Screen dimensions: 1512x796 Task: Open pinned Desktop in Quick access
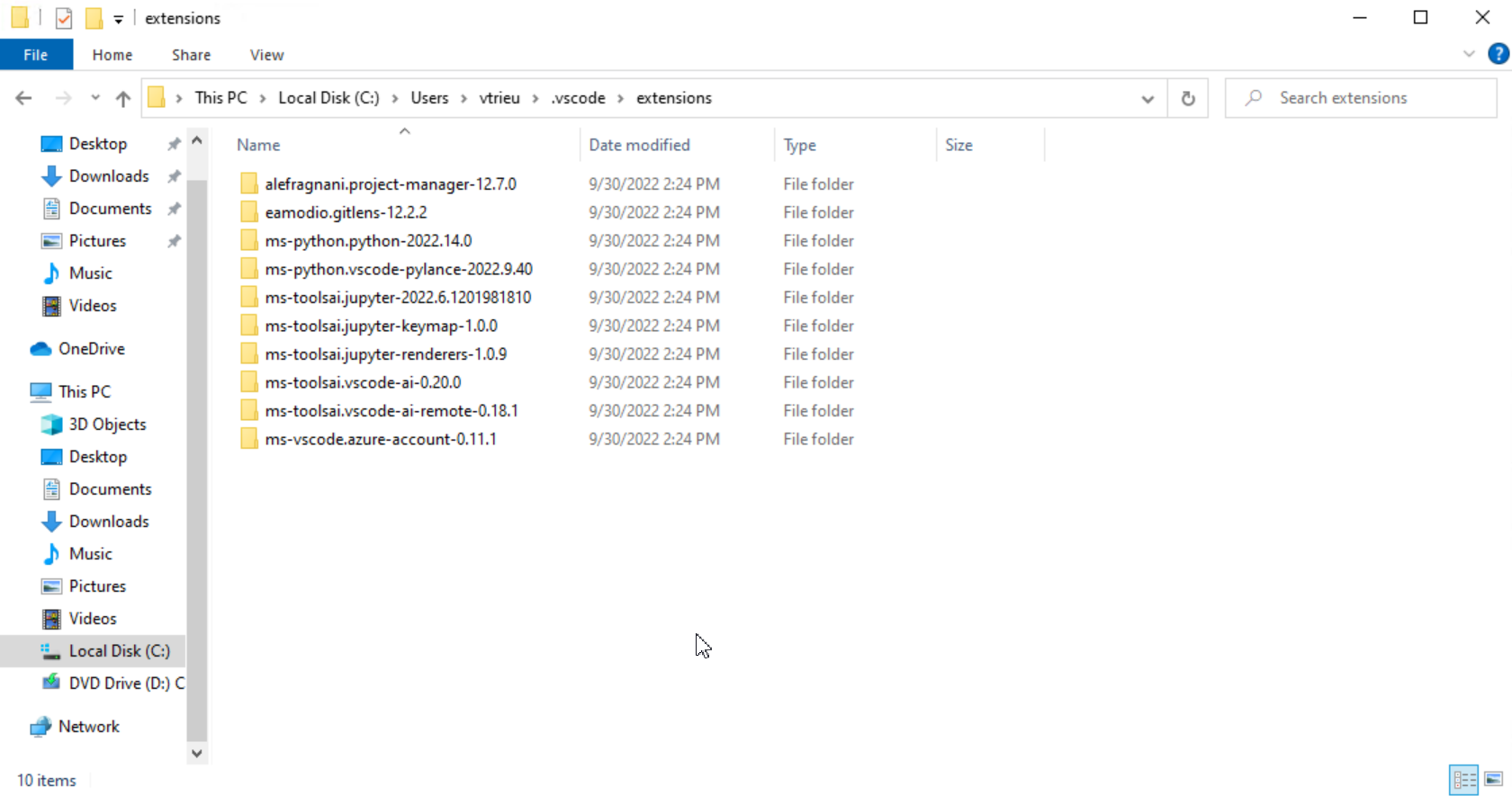97,144
